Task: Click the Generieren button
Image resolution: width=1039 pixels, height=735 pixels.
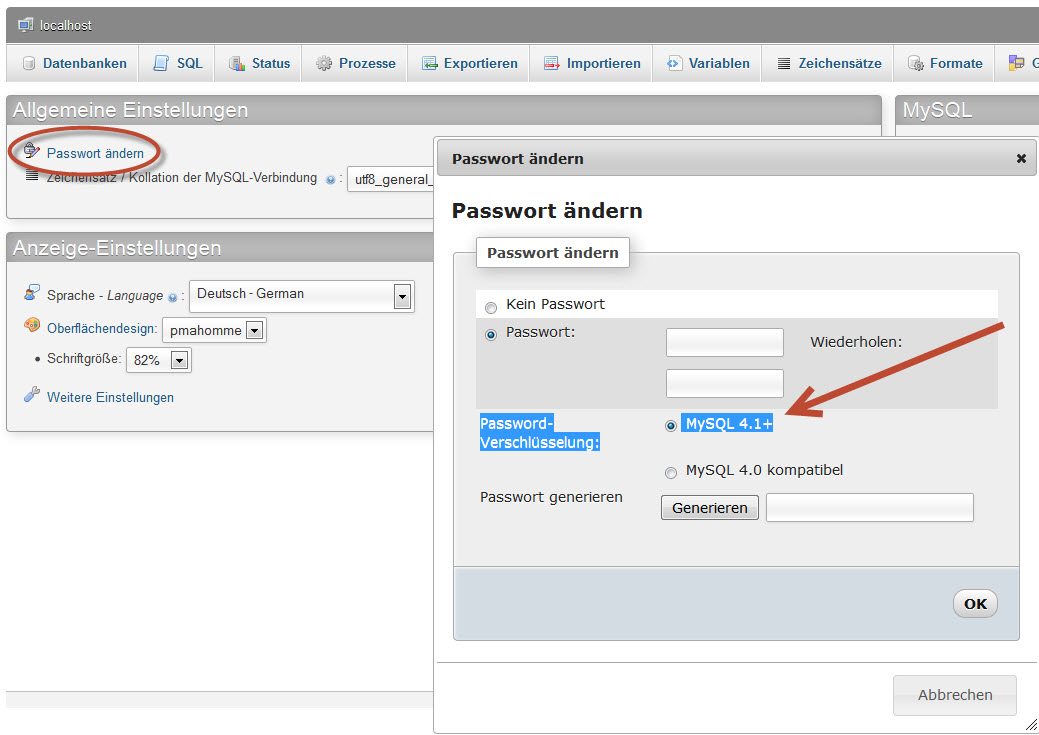Action: 710,508
